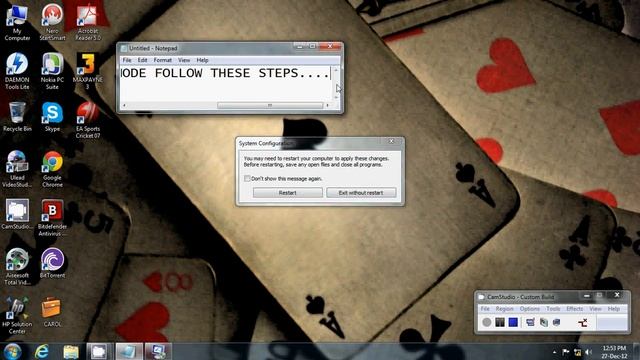Open EA Sports Cricket 07 icon
640x360 pixels.
[x=88, y=120]
